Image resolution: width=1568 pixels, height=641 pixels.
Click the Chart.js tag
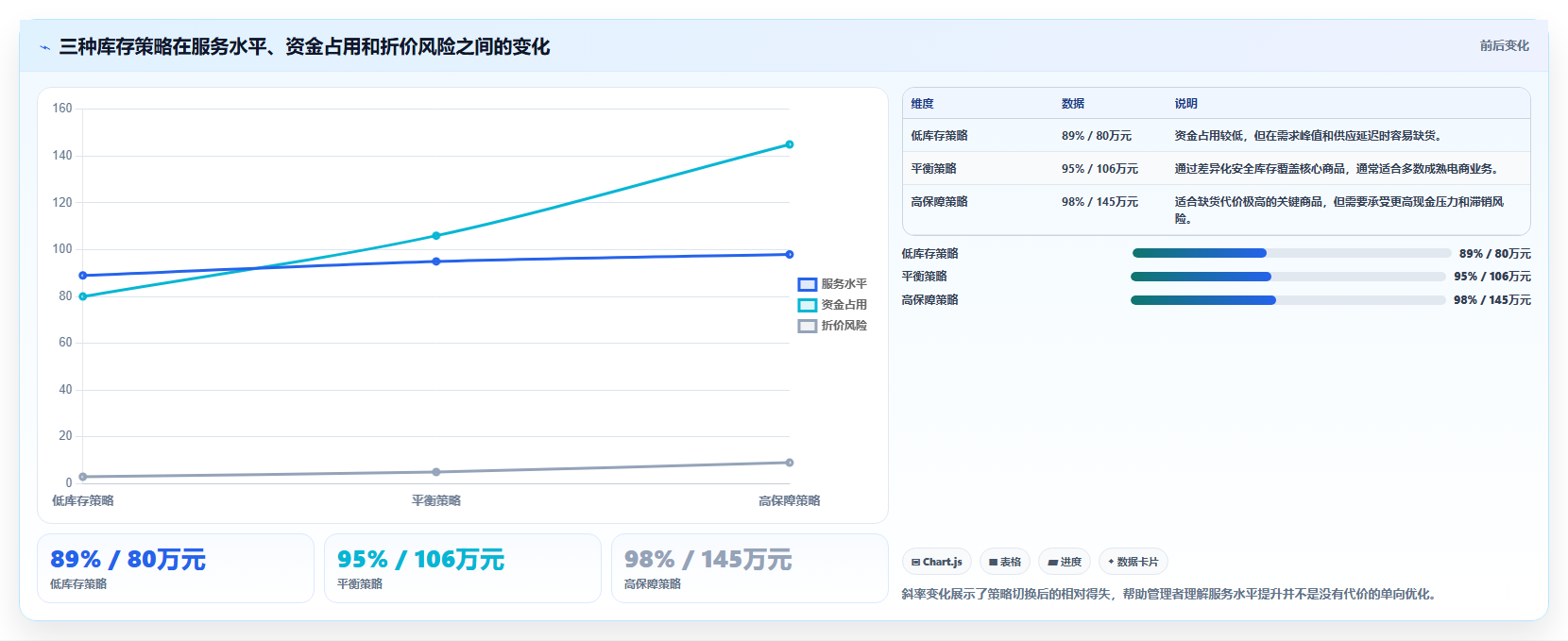(x=937, y=562)
